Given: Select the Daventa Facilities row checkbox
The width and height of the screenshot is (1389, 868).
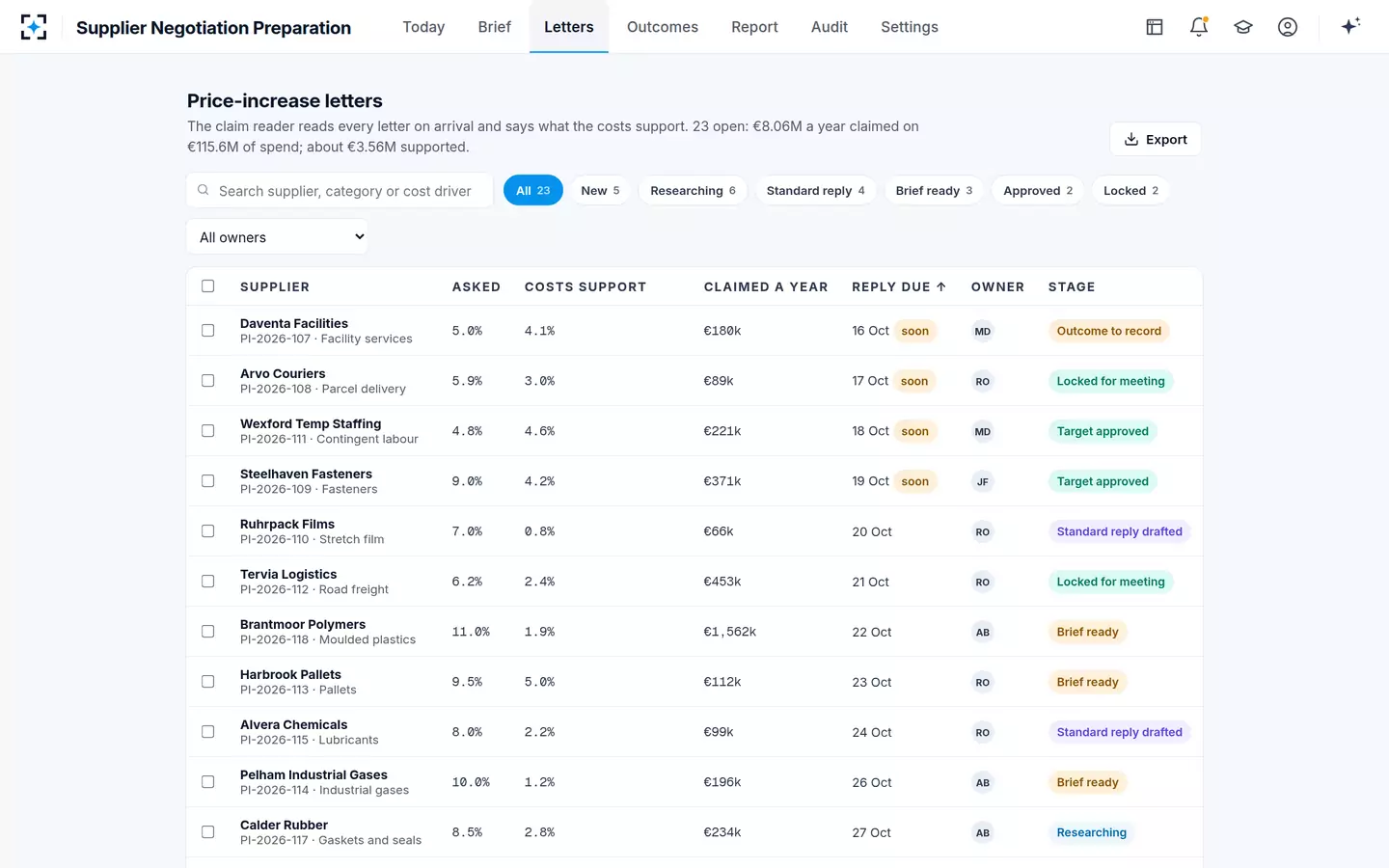Looking at the screenshot, I should (207, 331).
